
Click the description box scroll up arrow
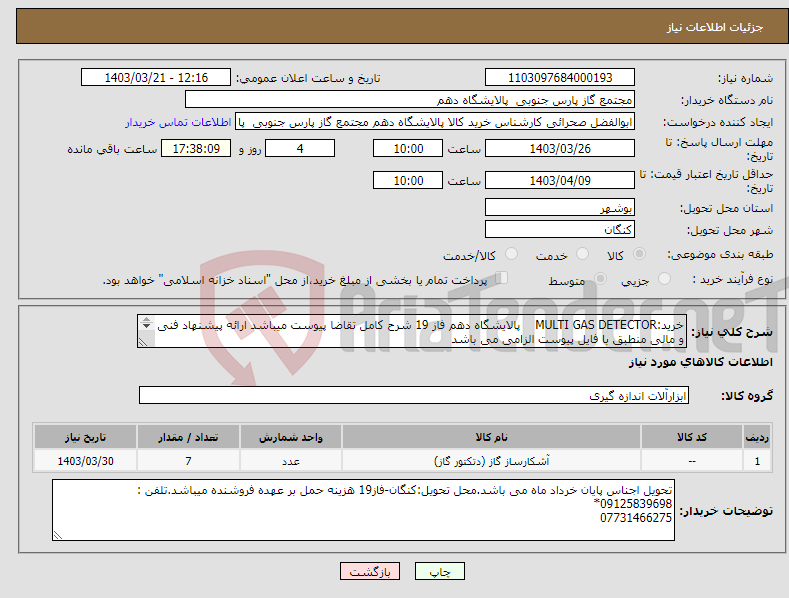coord(146,320)
